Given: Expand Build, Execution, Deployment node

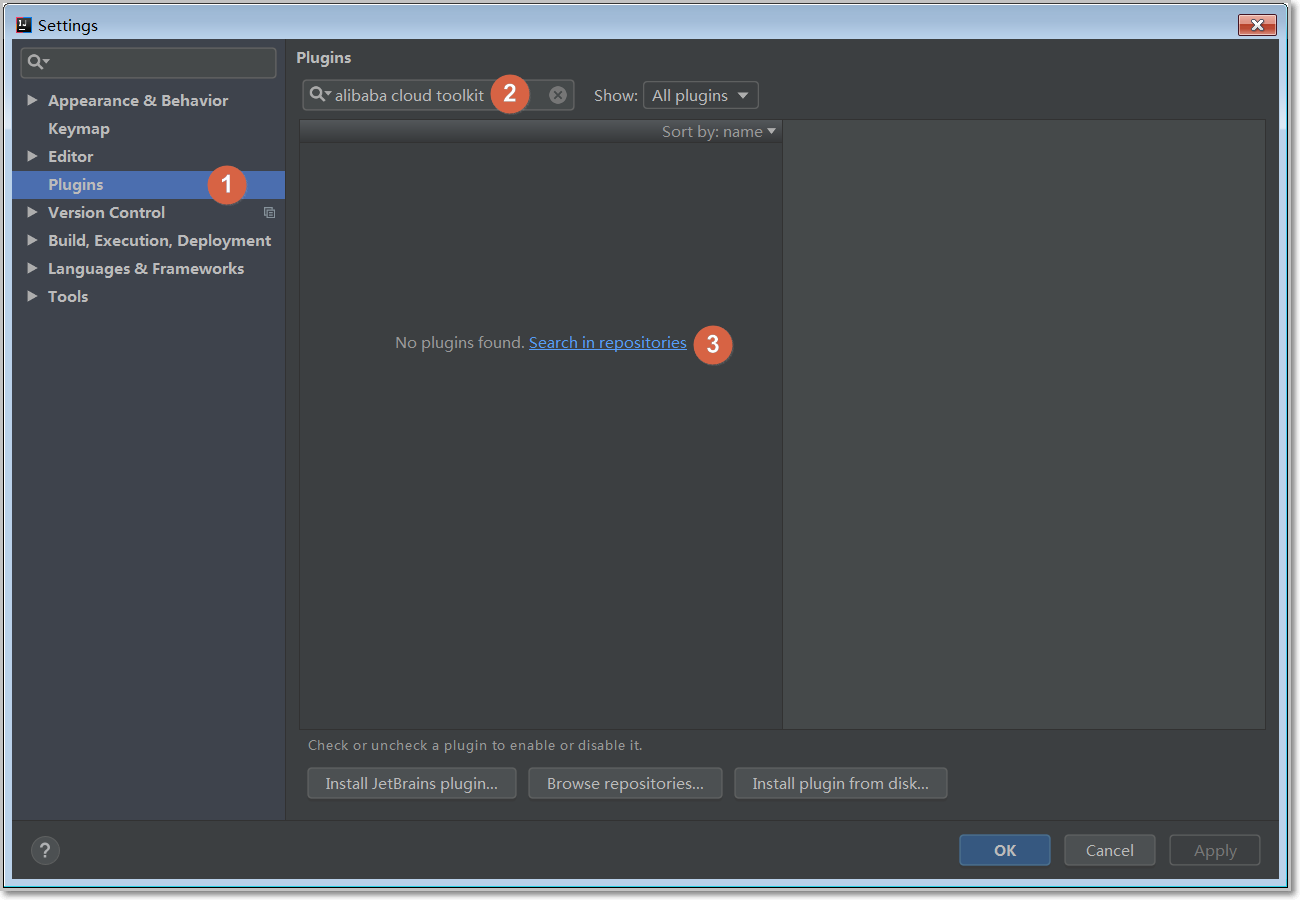Looking at the screenshot, I should coord(32,240).
